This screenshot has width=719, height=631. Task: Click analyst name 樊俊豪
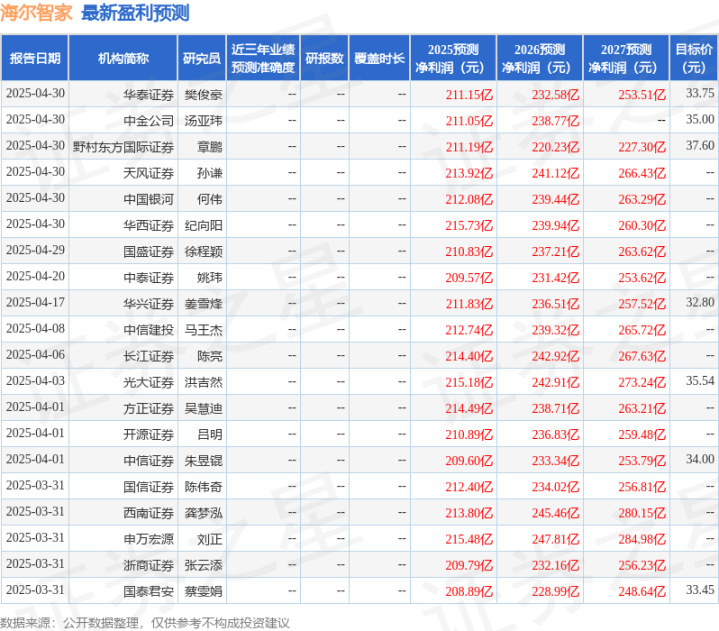tap(203, 95)
